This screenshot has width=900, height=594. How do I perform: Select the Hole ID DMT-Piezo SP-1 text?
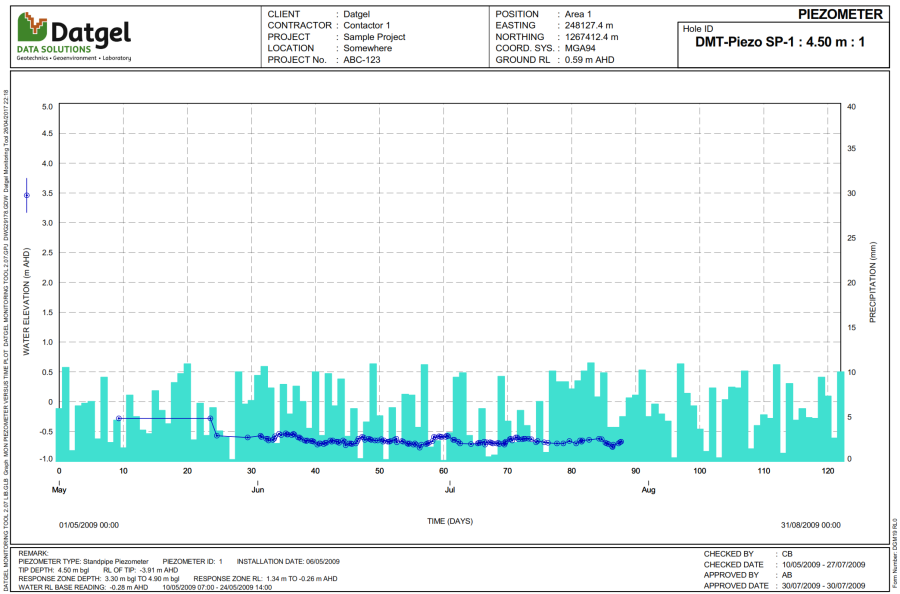[x=779, y=43]
